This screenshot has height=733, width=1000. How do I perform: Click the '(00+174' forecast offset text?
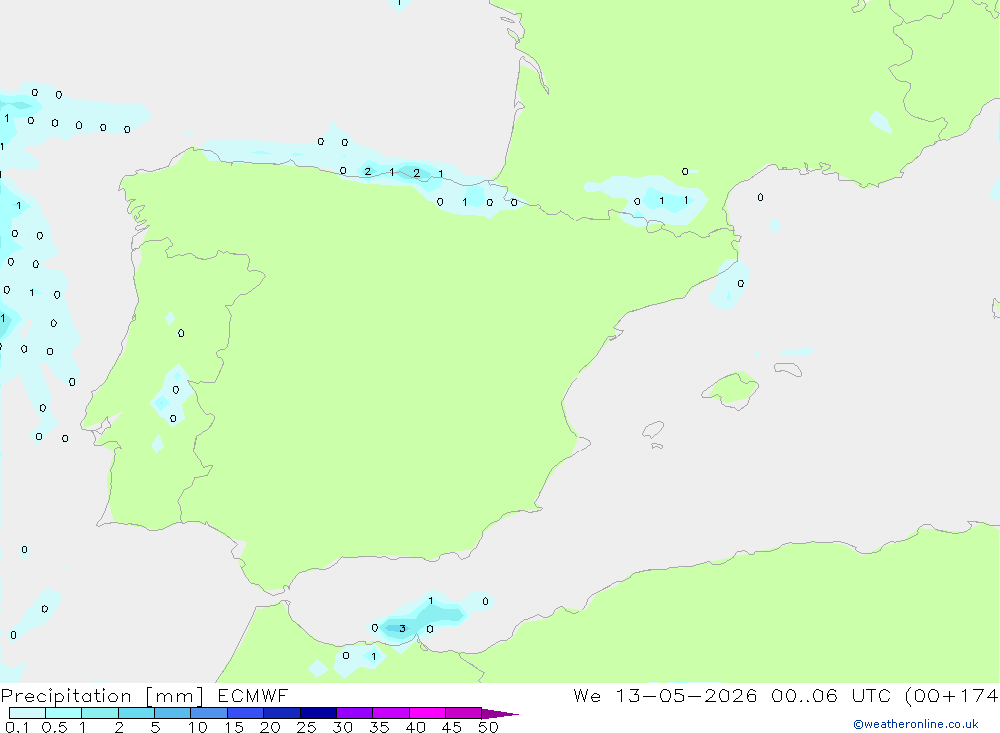click(x=952, y=695)
